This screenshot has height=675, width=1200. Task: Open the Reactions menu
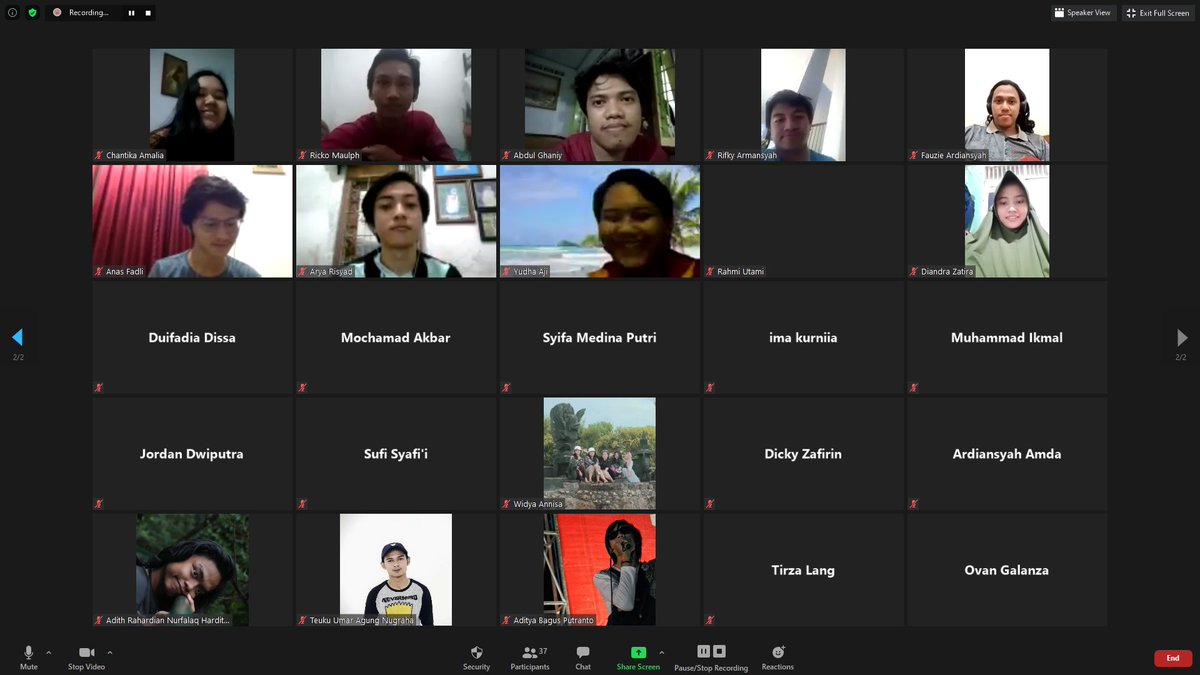[778, 658]
